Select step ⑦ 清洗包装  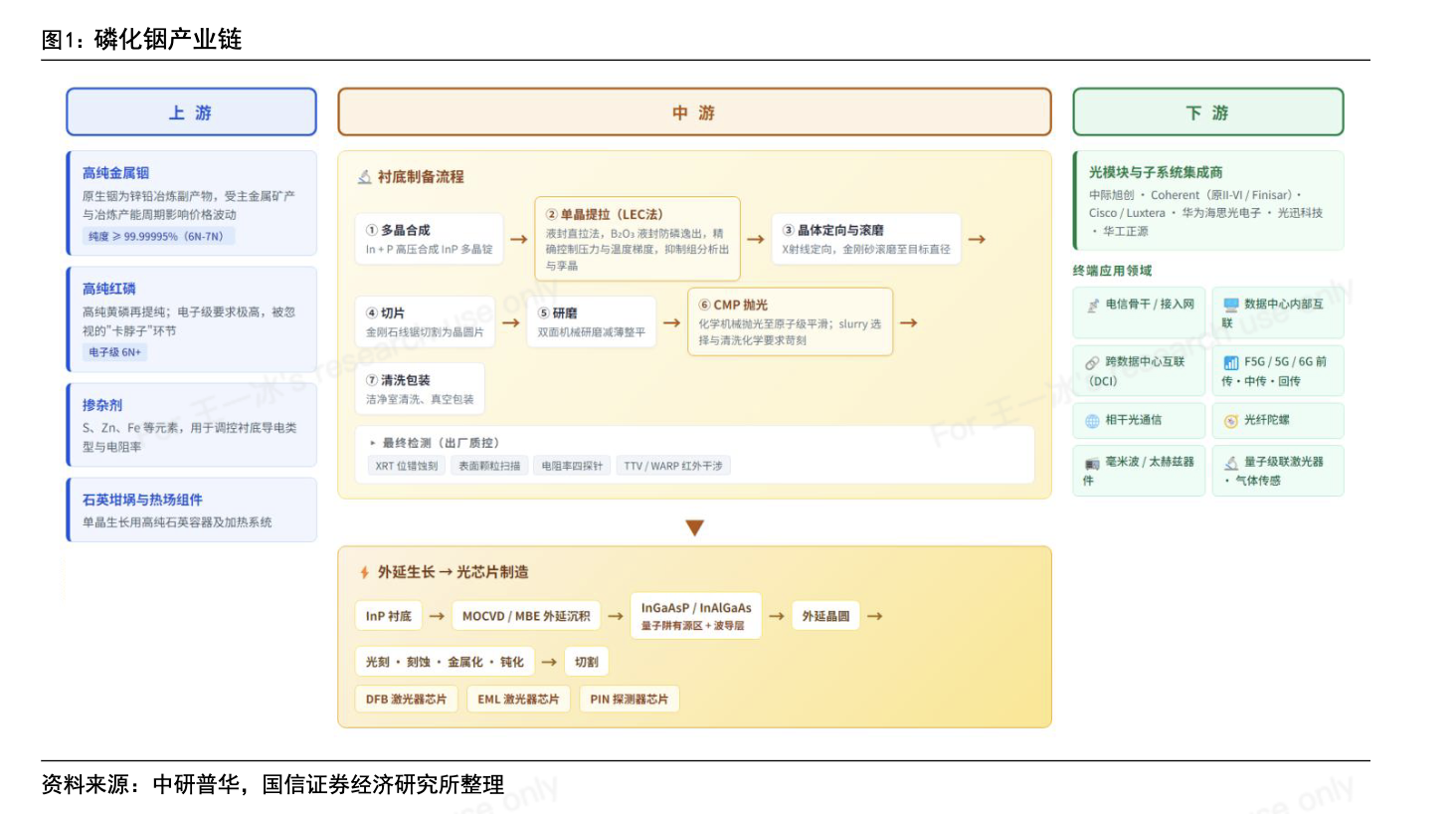click(420, 389)
